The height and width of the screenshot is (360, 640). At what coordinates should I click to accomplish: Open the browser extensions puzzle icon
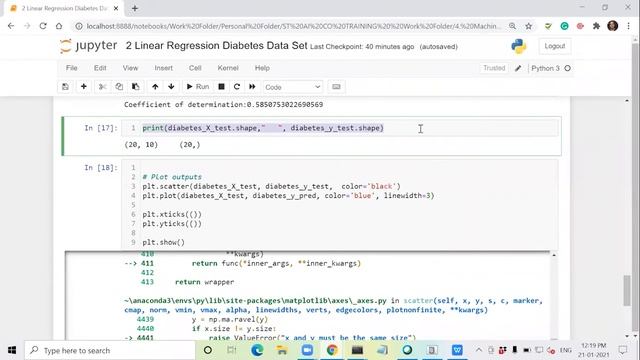point(596,26)
